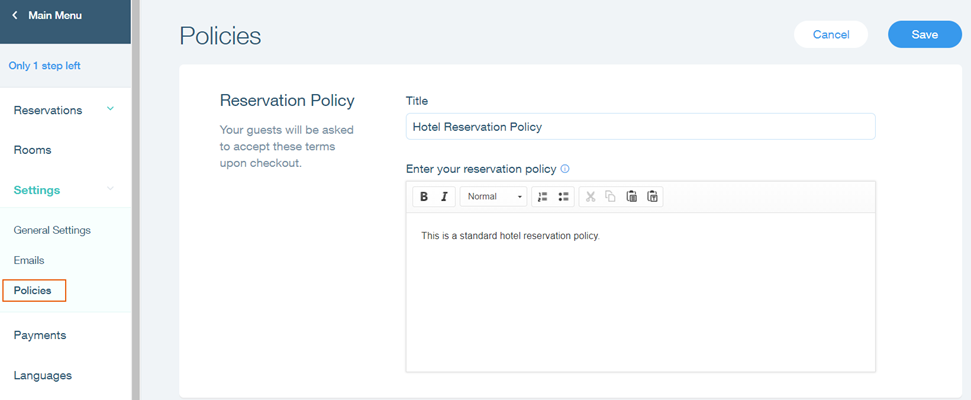The width and height of the screenshot is (971, 400).
Task: Click the Only 1 step left link
Action: (45, 66)
